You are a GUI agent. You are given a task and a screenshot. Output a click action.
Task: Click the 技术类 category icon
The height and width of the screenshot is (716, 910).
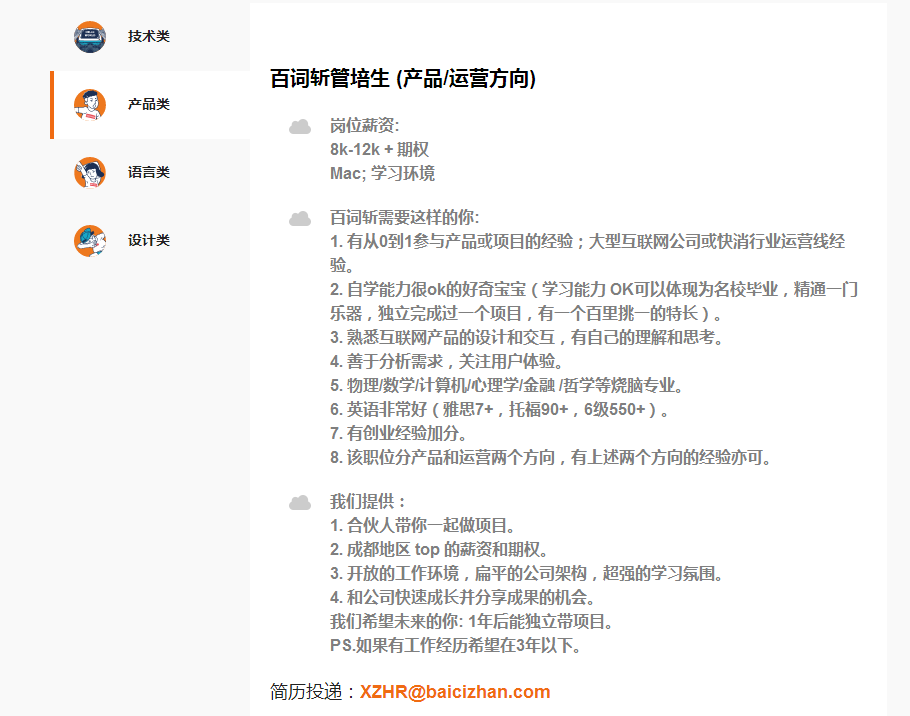[90, 37]
